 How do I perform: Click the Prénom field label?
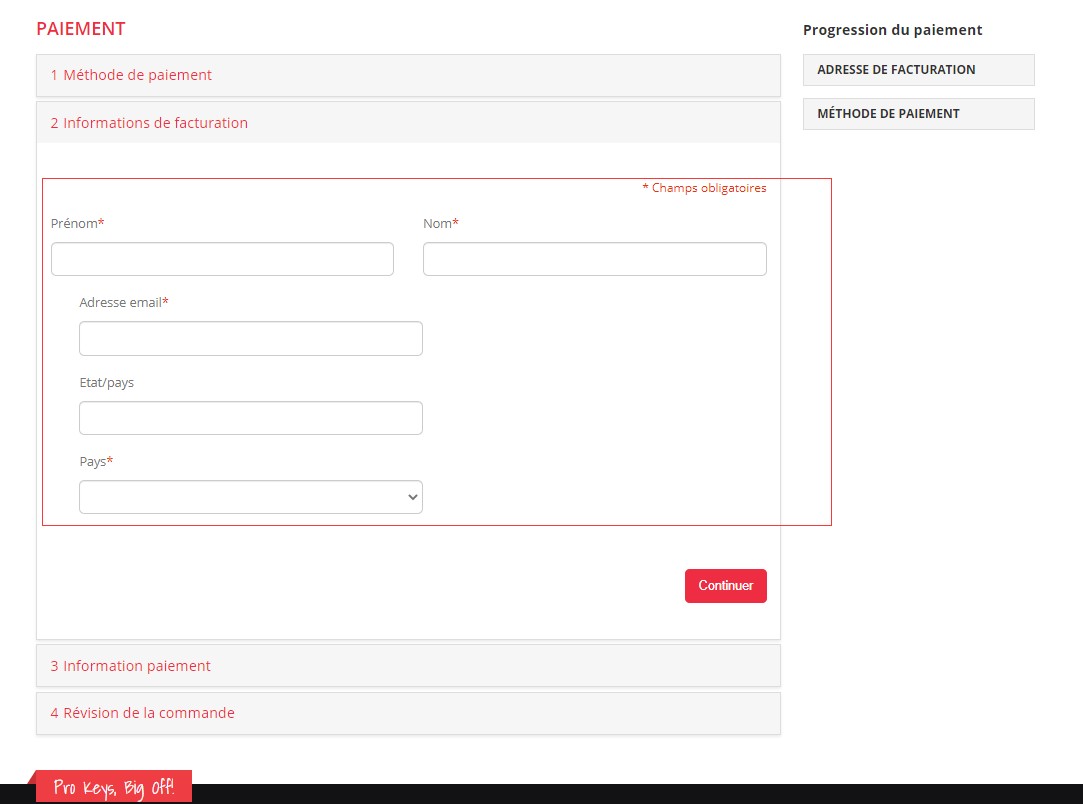tap(75, 224)
